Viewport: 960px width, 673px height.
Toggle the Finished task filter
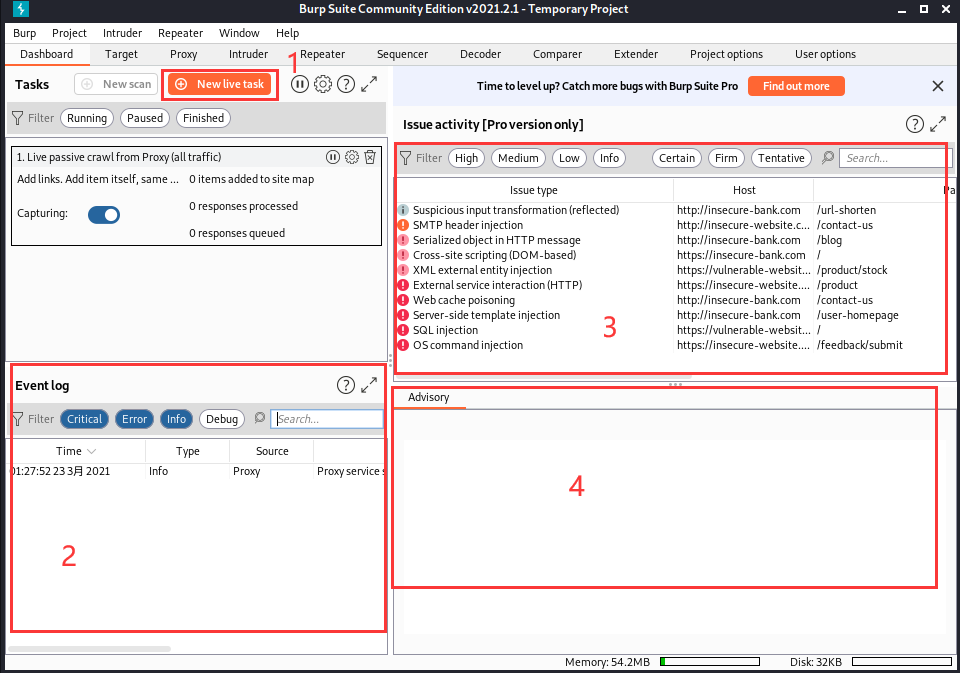[203, 118]
